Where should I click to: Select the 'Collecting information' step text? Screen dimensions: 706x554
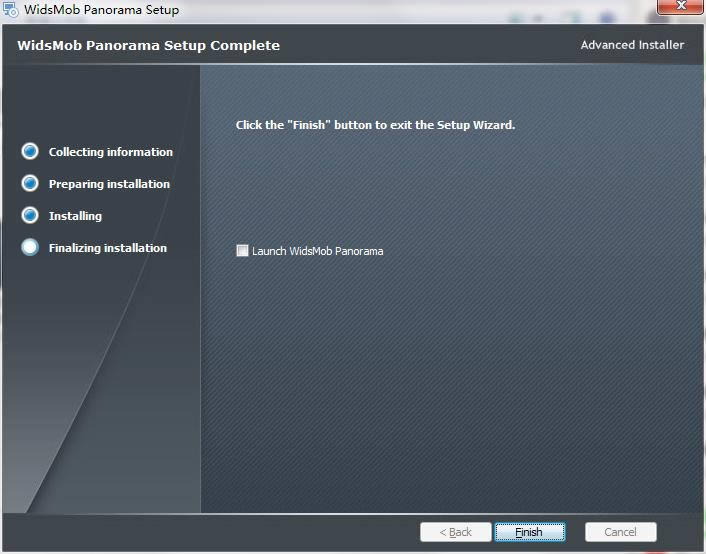[111, 152]
